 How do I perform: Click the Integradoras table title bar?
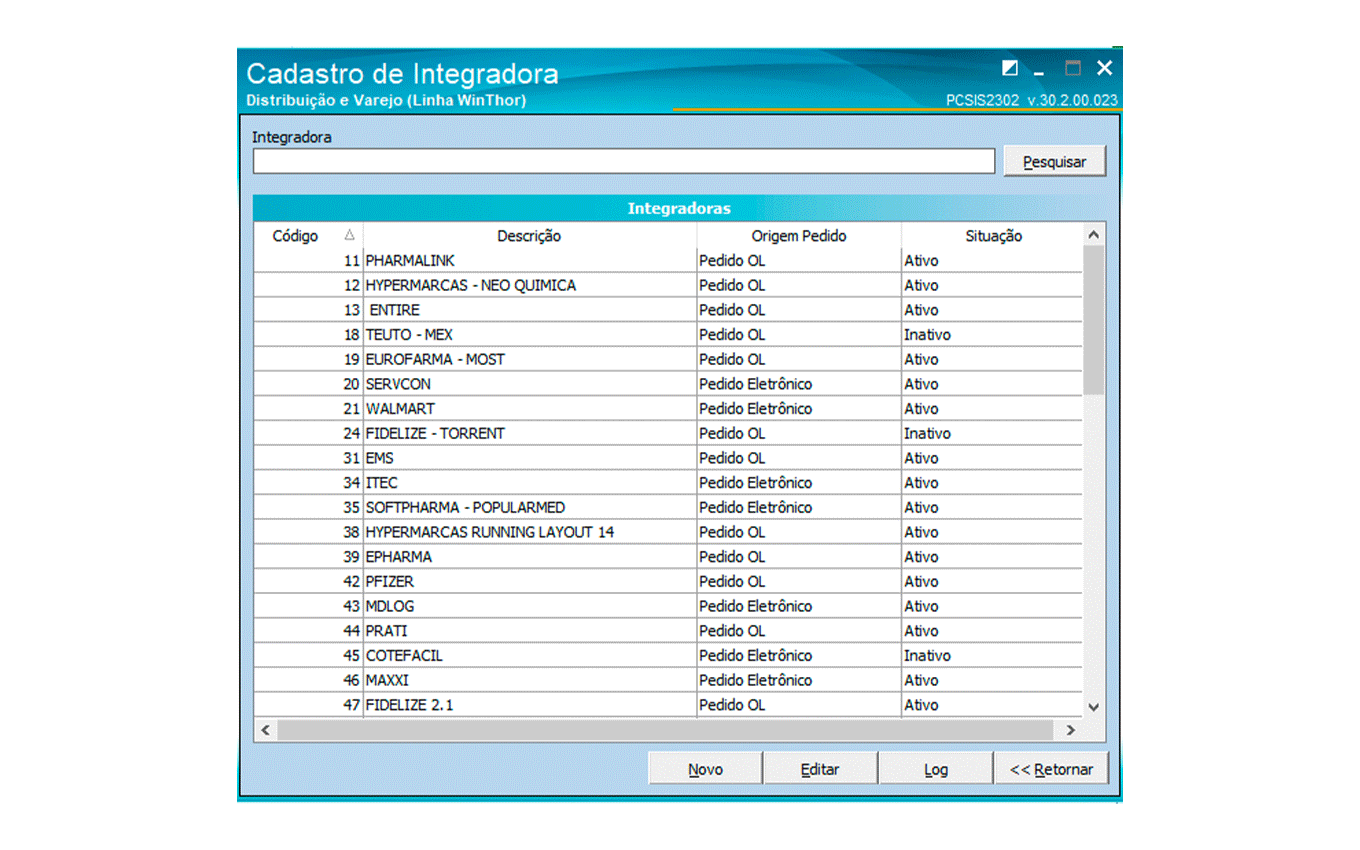click(680, 208)
